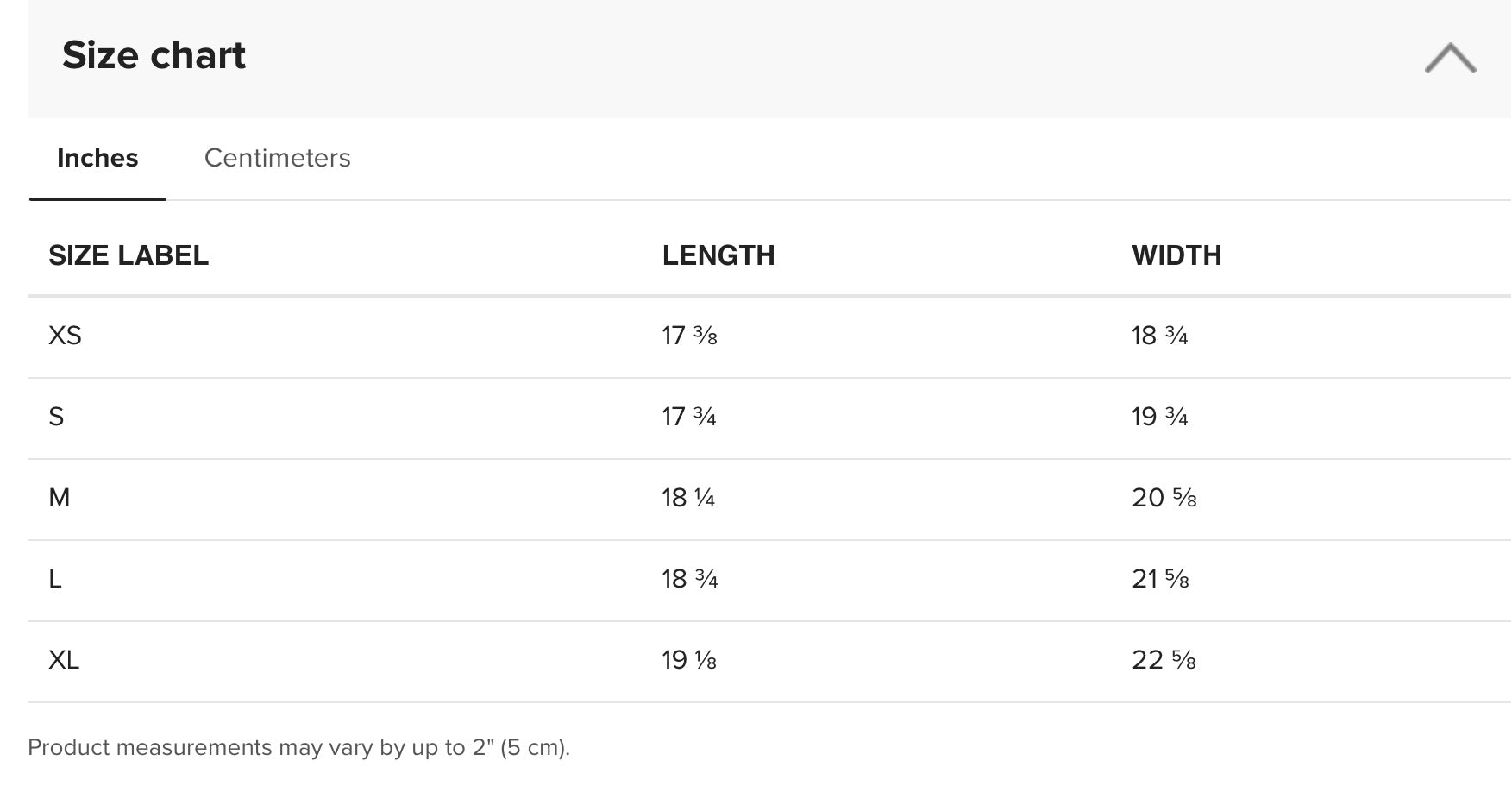1512x786 pixels.
Task: Click the XL length value 19 ⅛
Action: (x=689, y=660)
